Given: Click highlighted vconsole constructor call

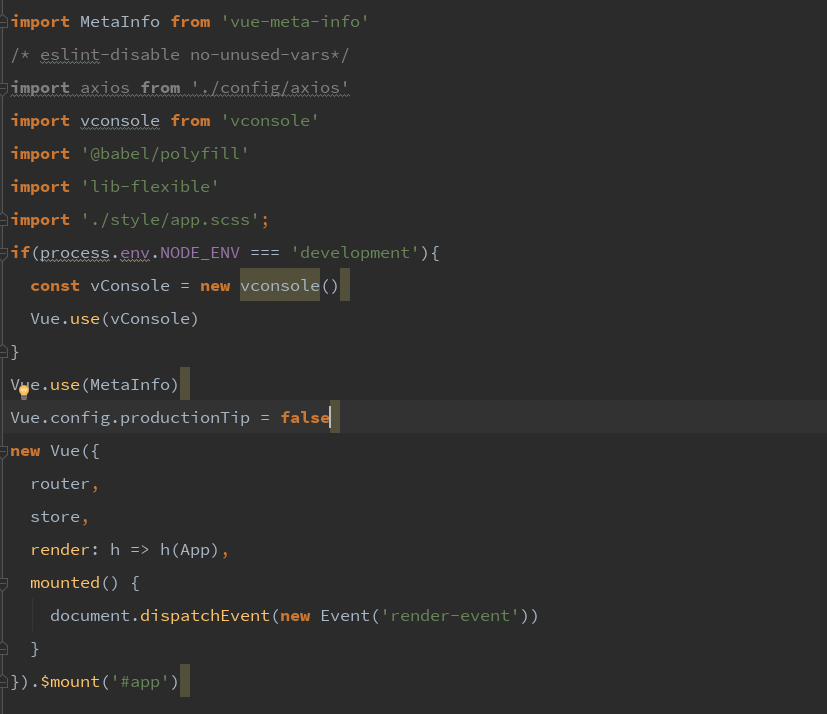Looking at the screenshot, I should pyautogui.click(x=280, y=286).
